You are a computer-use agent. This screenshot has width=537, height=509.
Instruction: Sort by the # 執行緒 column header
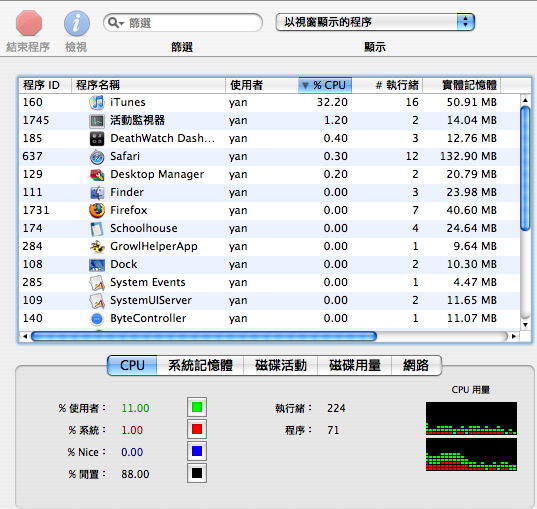click(387, 85)
